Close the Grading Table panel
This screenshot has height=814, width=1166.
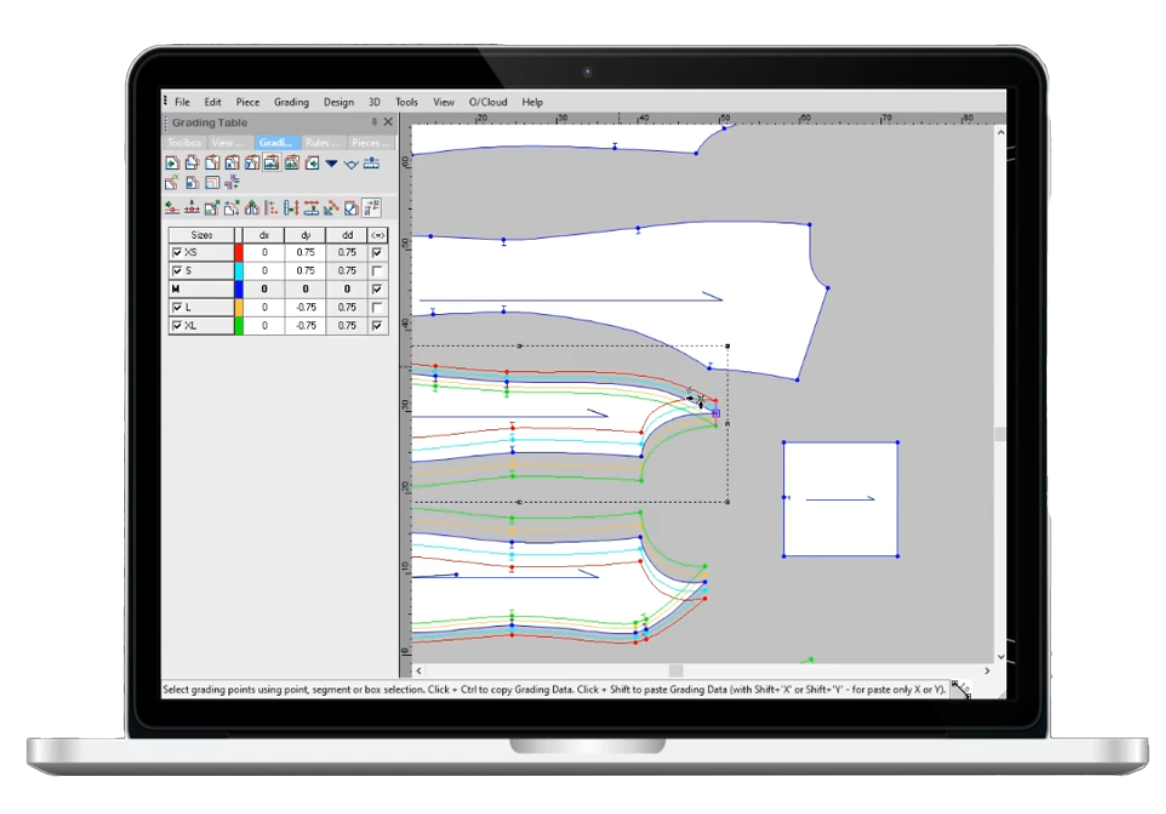388,122
